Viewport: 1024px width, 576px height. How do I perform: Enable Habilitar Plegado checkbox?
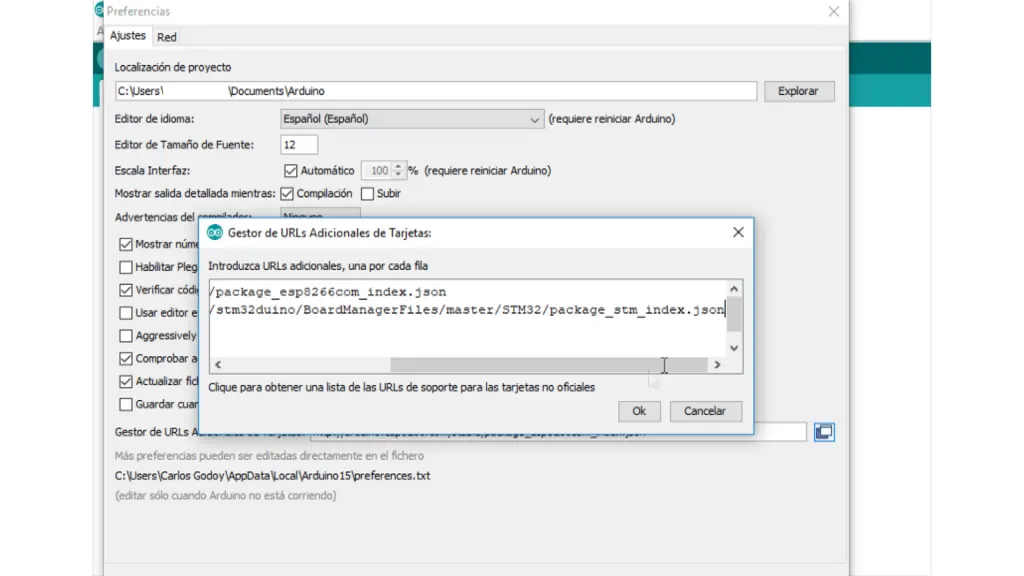click(125, 267)
